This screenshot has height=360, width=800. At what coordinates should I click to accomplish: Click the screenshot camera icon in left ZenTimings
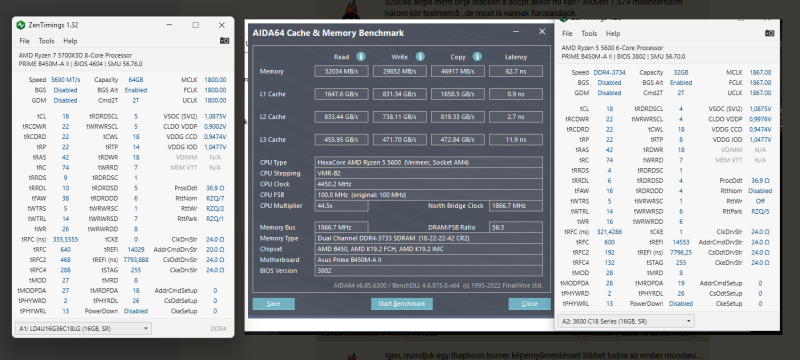(x=224, y=41)
